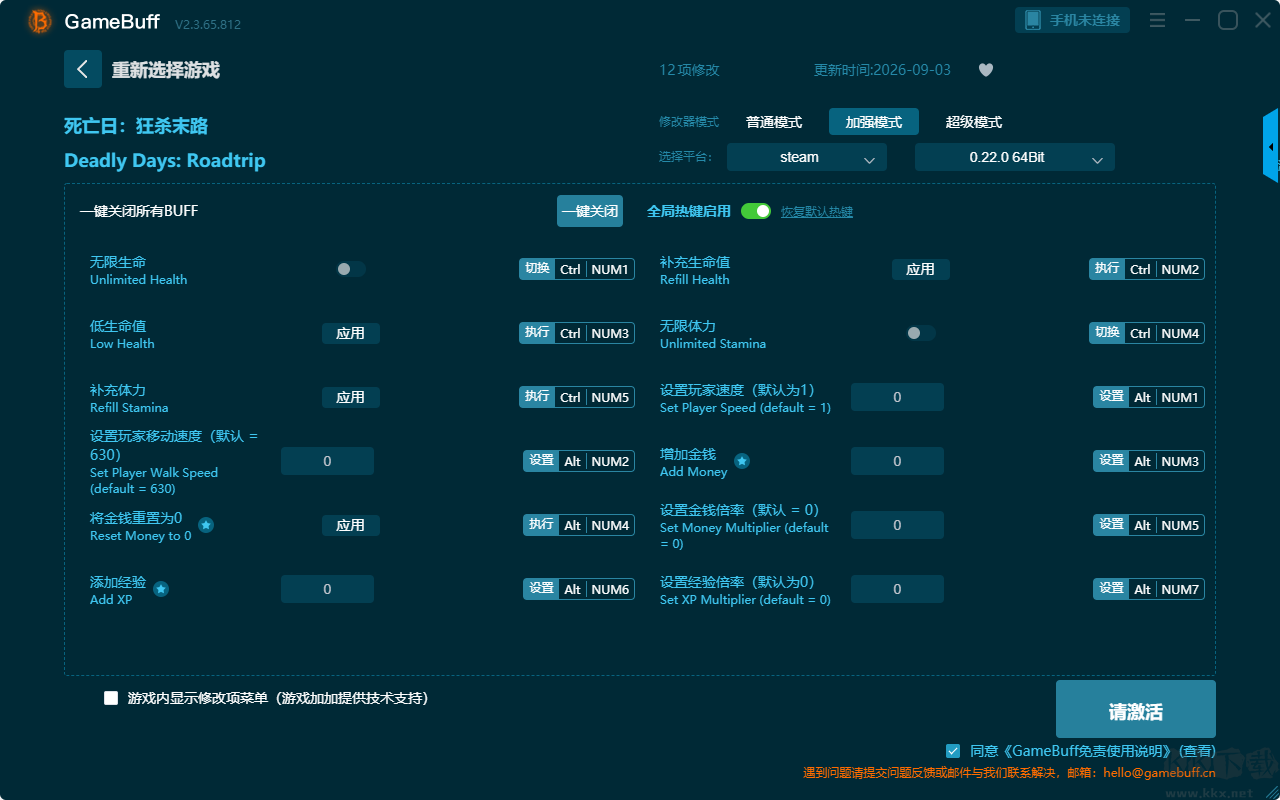Disable the global hotkey switch
The image size is (1280, 800).
[756, 211]
